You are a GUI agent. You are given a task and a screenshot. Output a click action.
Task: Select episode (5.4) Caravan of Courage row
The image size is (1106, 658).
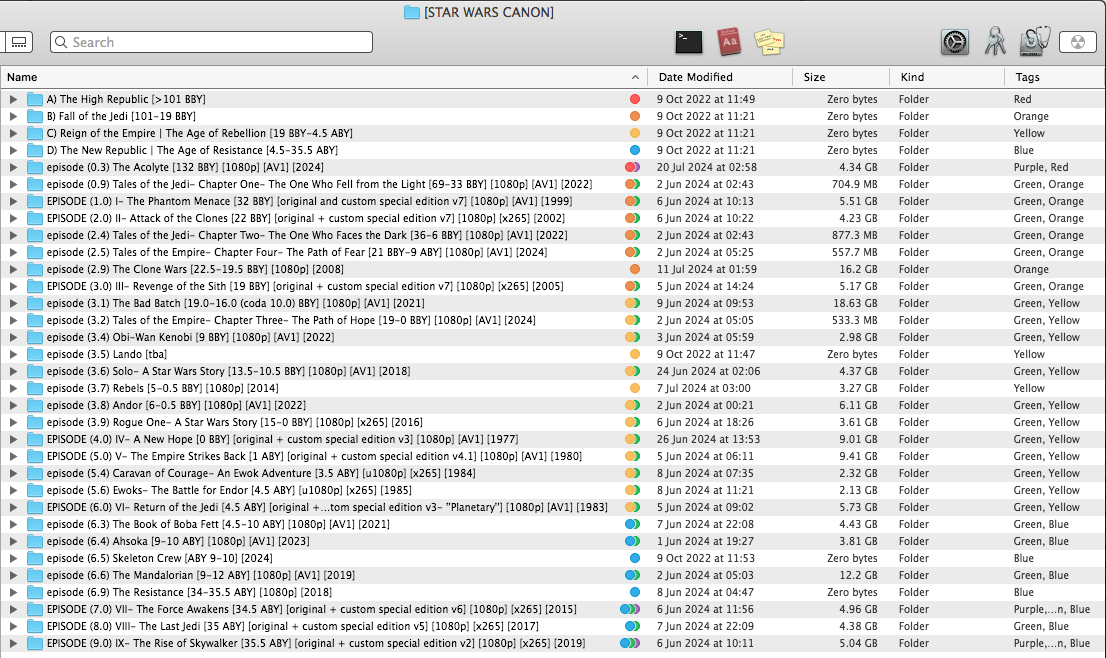click(553, 473)
